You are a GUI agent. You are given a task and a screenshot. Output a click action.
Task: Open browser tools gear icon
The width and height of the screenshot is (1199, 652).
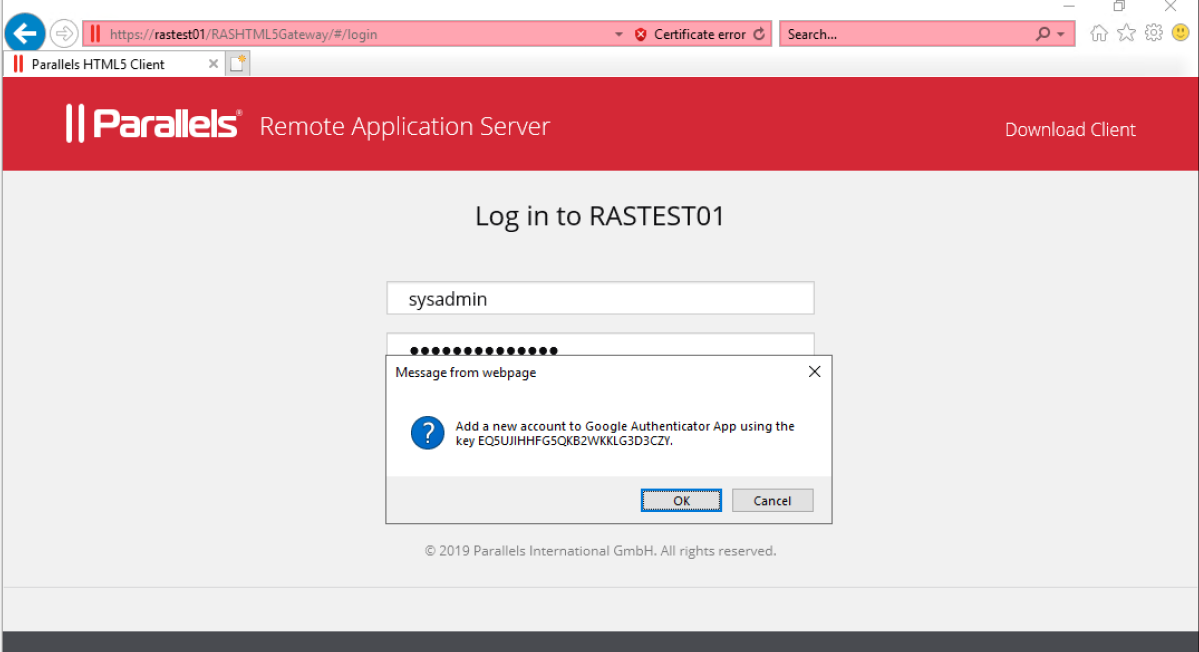click(x=1154, y=33)
